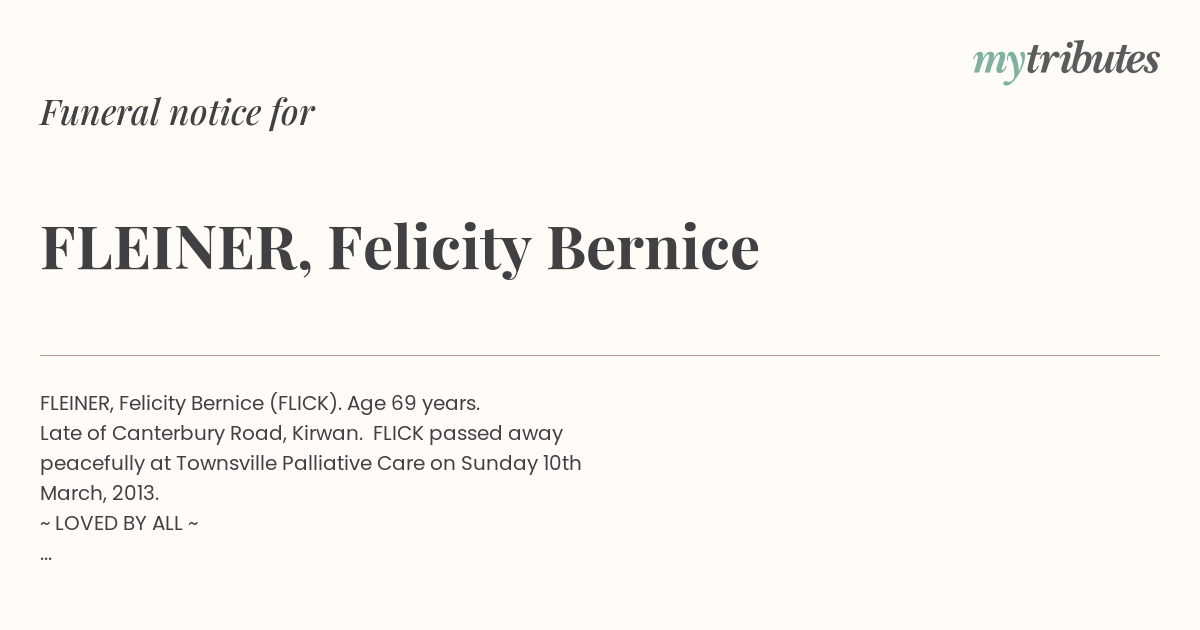This screenshot has width=1200, height=630.
Task: Click "Late of" at start of second line
Action: [73, 434]
